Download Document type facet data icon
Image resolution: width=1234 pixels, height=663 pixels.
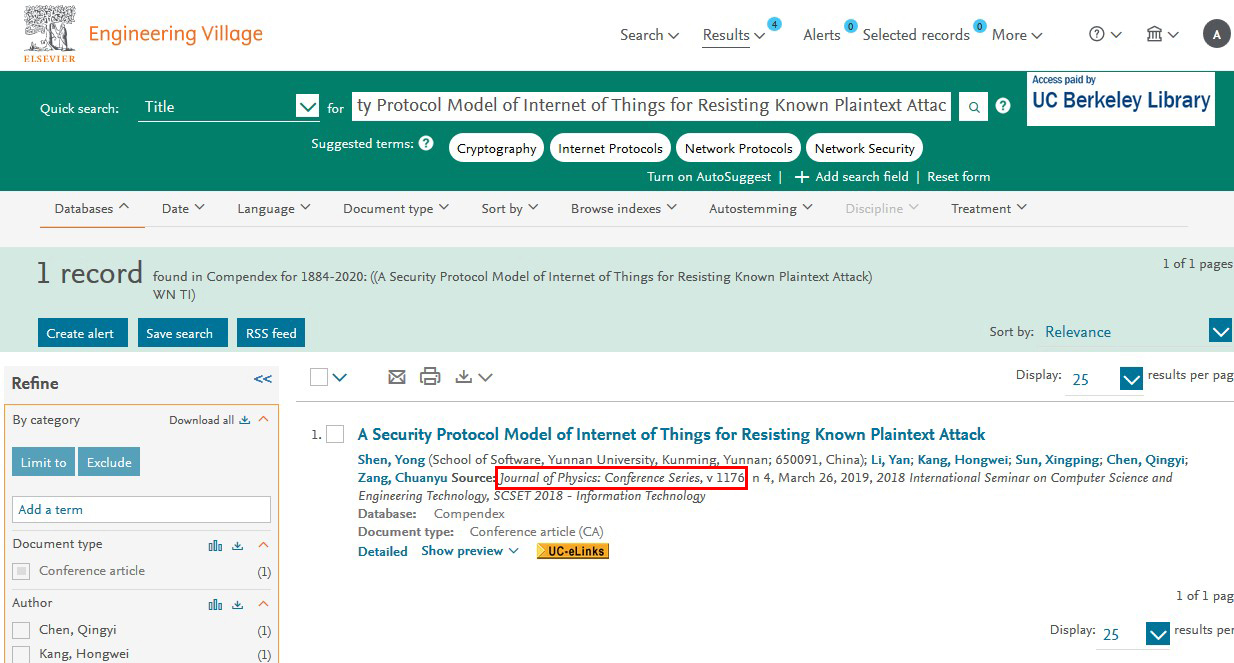pos(238,545)
